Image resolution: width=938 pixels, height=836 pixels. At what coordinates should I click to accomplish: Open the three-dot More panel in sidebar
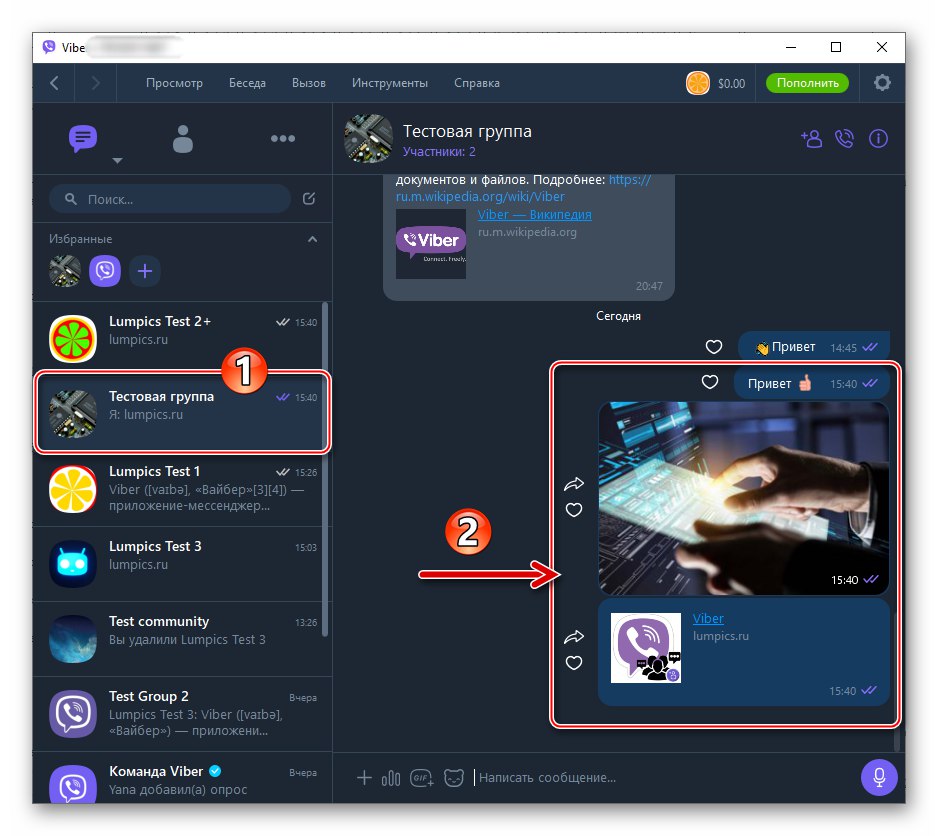tap(283, 139)
